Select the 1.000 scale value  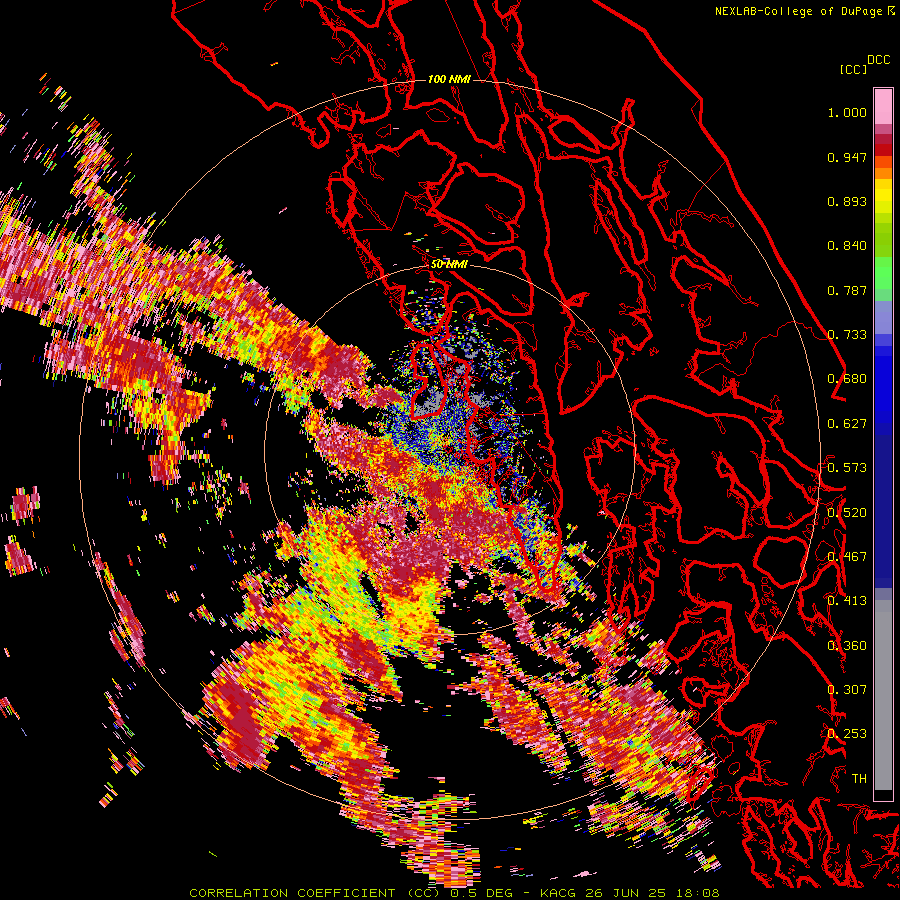point(847,112)
